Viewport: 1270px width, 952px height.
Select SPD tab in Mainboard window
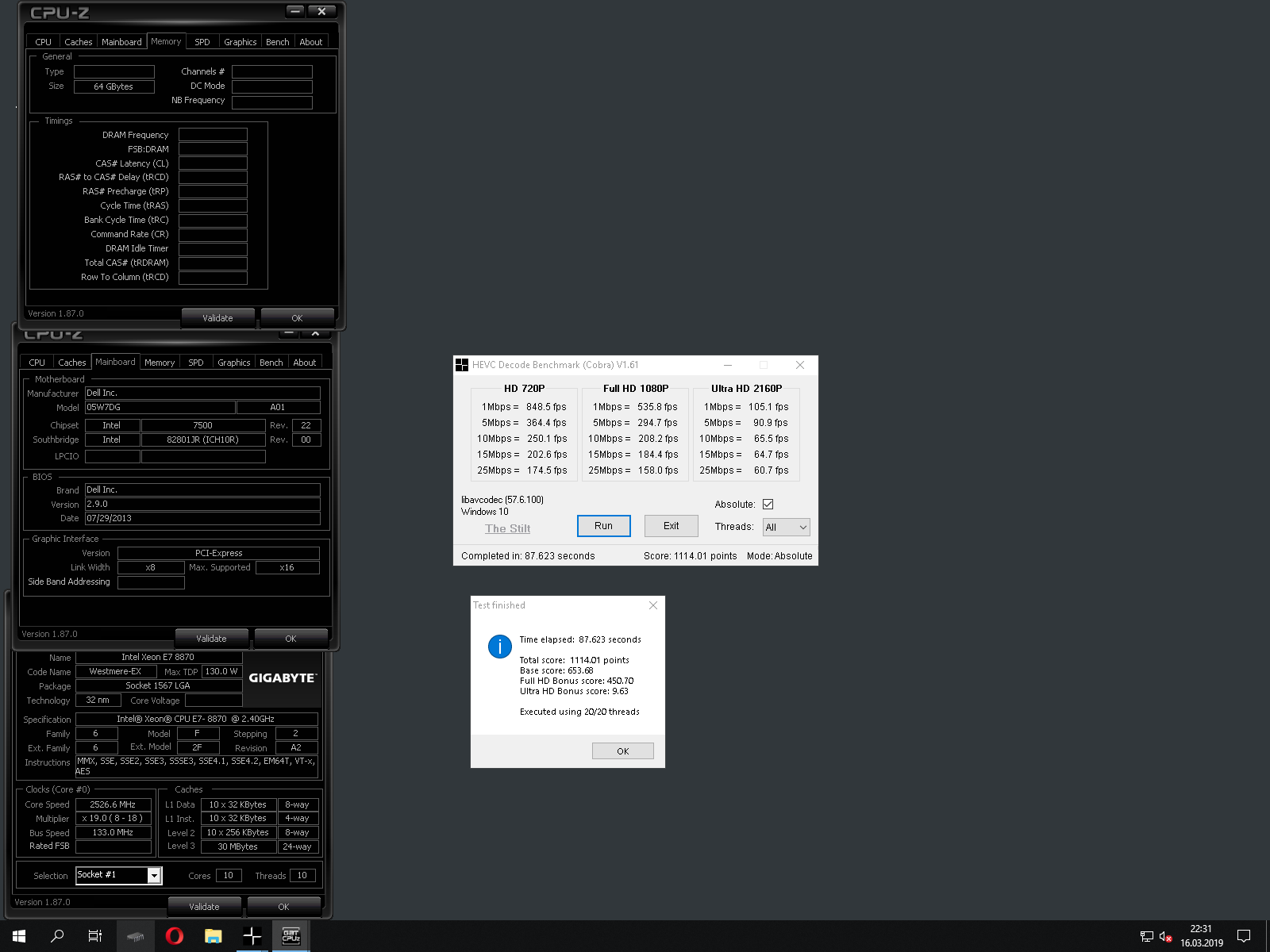pyautogui.click(x=196, y=363)
